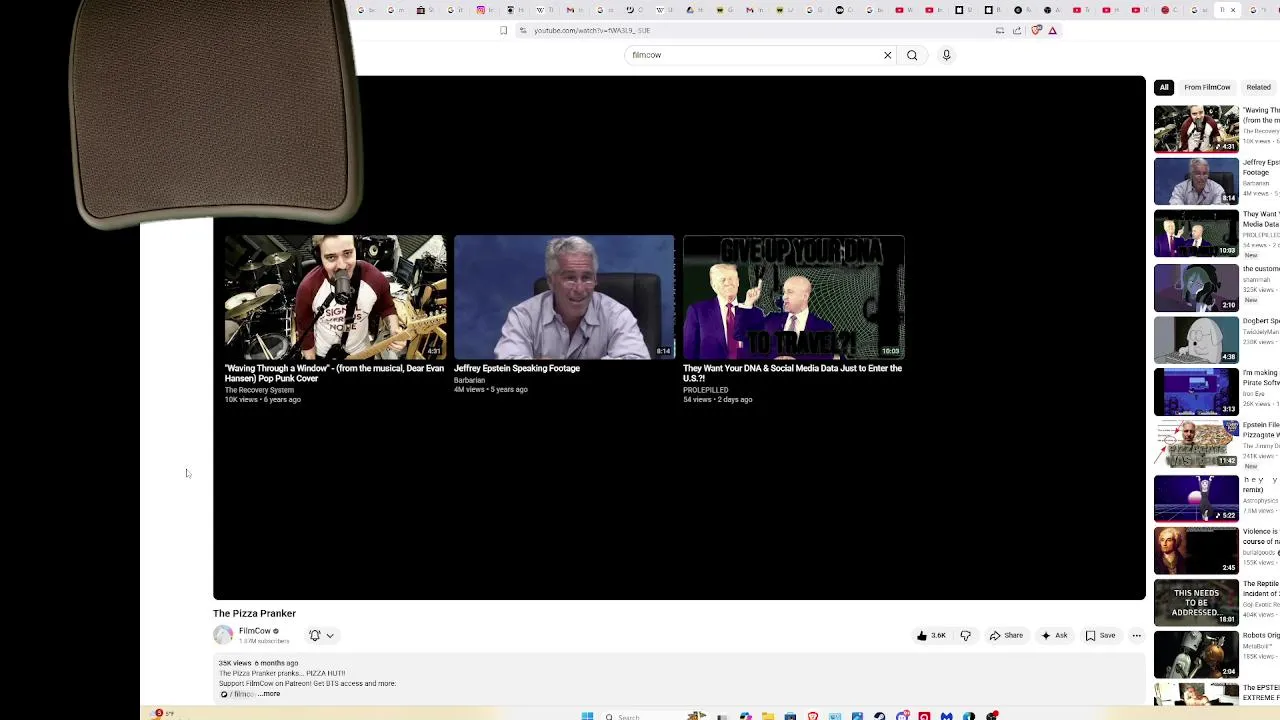
Task: Open the cast/media icon in address bar
Action: (x=999, y=30)
